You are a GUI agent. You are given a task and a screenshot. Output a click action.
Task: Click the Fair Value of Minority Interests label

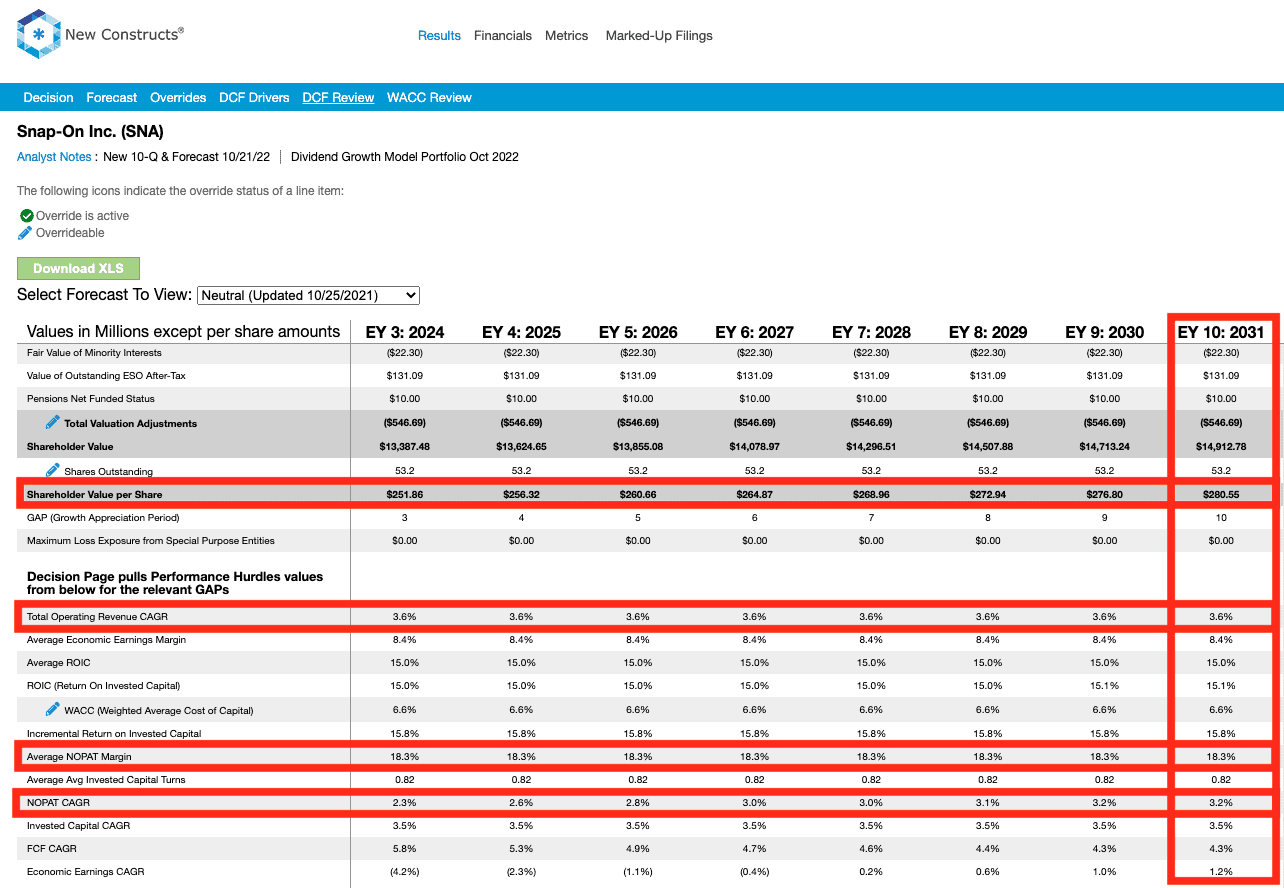(94, 353)
